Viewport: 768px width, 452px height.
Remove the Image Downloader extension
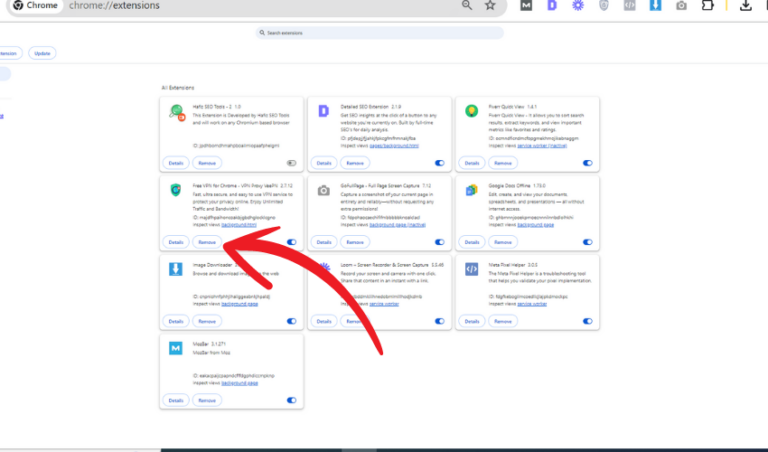click(x=206, y=321)
